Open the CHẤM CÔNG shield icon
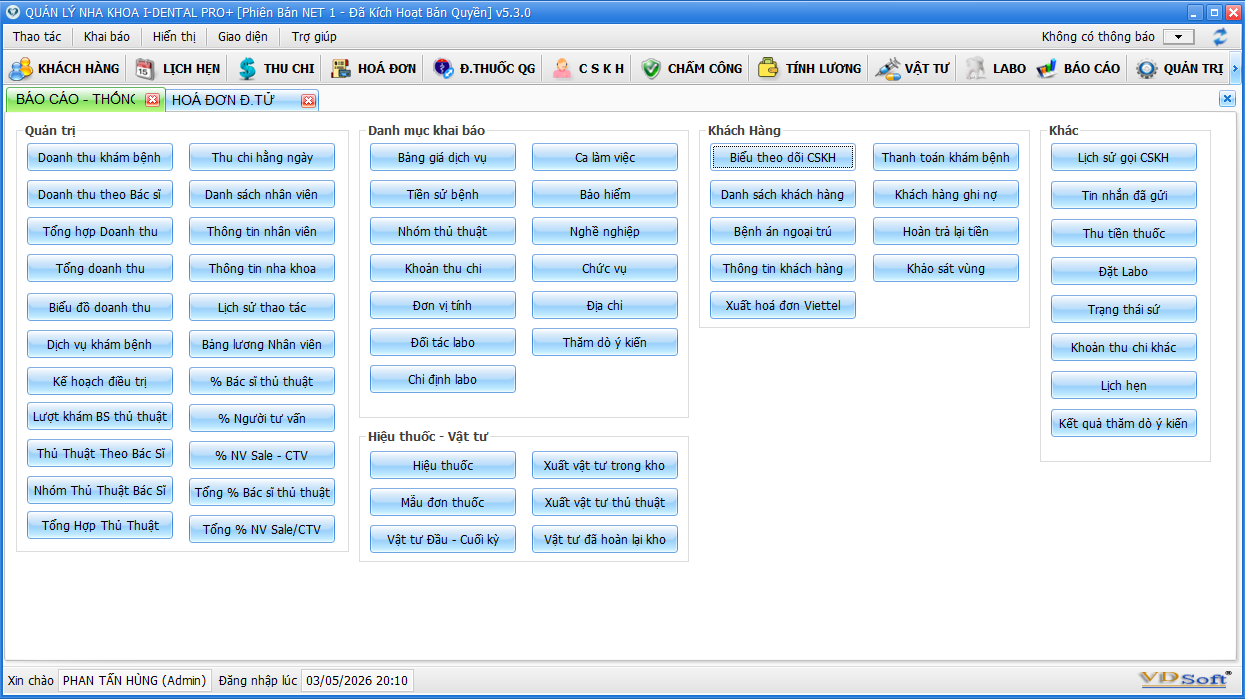 pyautogui.click(x=651, y=69)
